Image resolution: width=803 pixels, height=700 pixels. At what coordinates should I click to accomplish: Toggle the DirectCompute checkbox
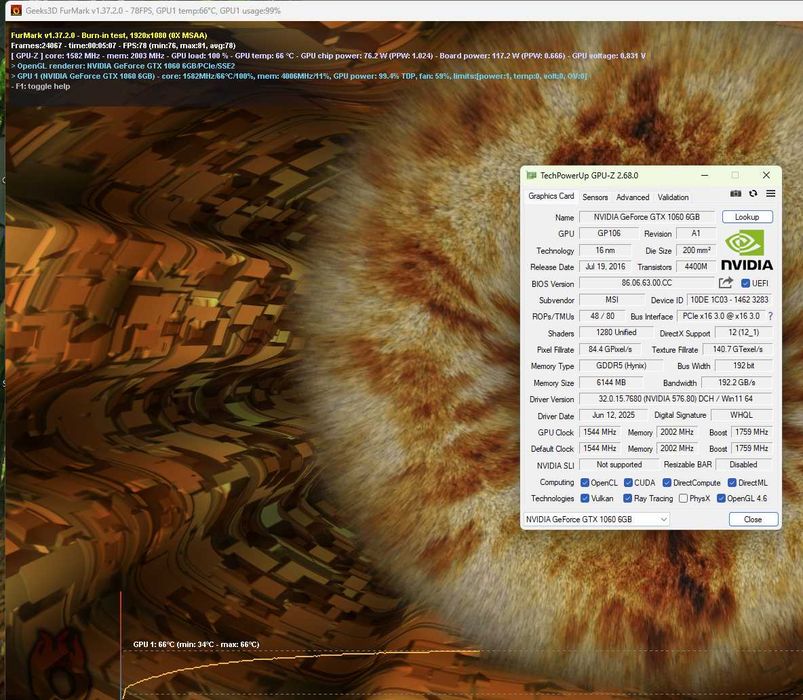click(x=667, y=482)
